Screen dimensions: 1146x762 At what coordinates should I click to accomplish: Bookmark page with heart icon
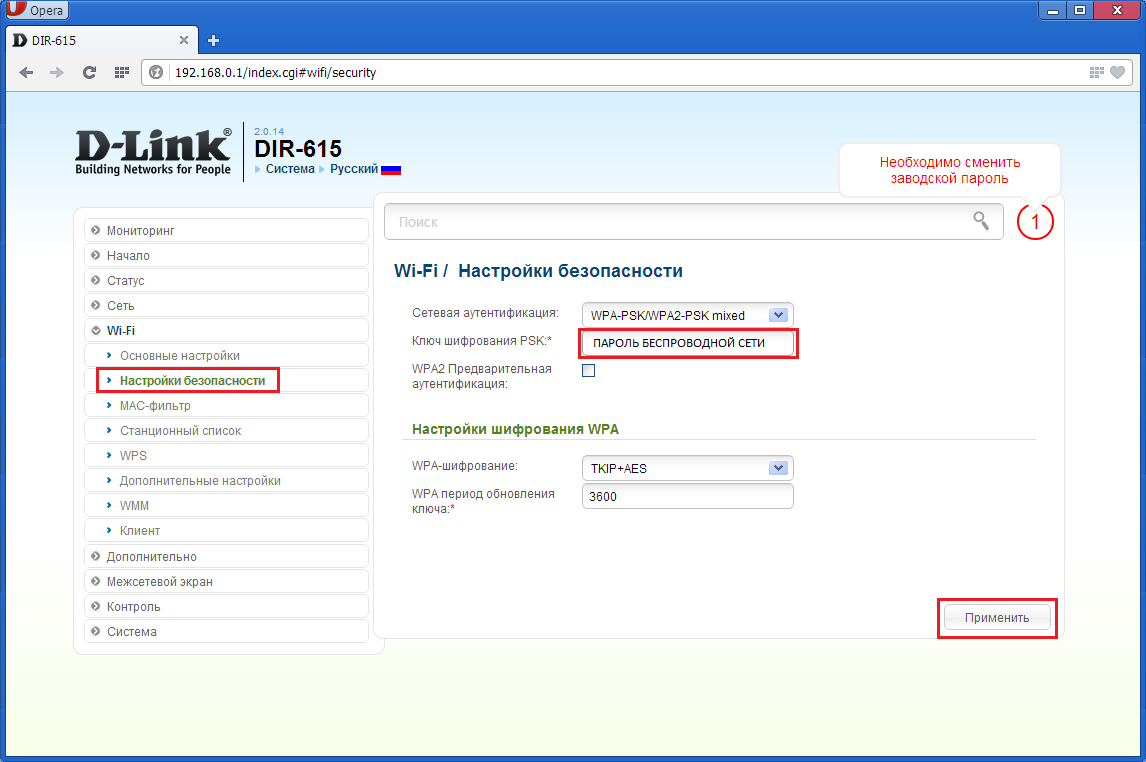click(x=1117, y=72)
